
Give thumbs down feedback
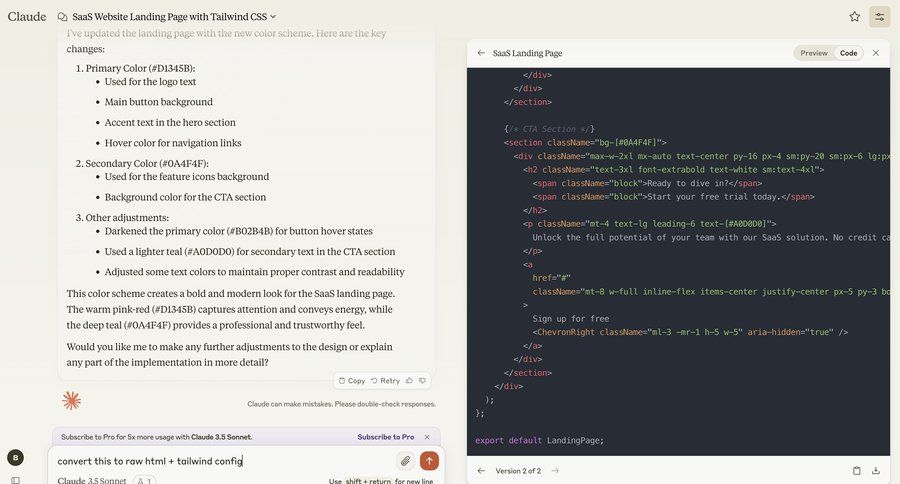tap(422, 381)
